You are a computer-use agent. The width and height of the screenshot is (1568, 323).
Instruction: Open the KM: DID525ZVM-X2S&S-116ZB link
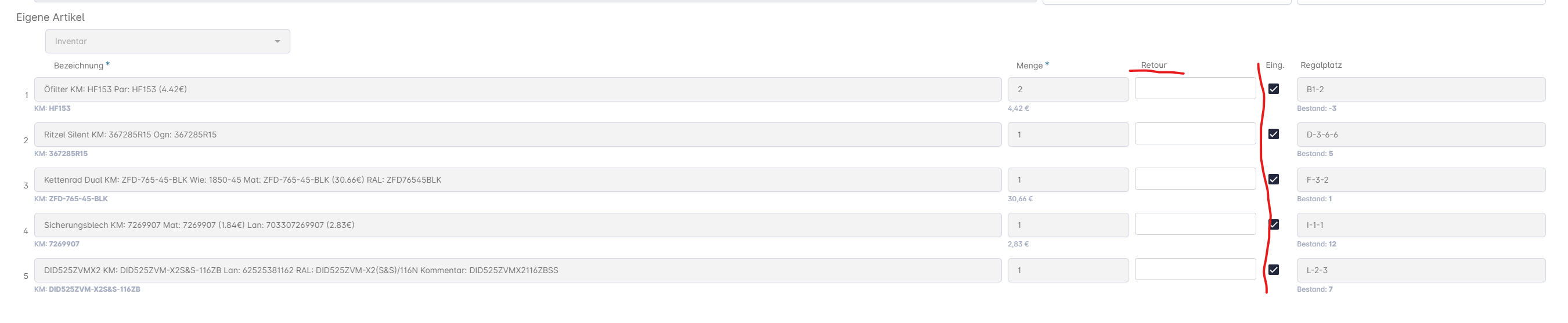coord(87,289)
